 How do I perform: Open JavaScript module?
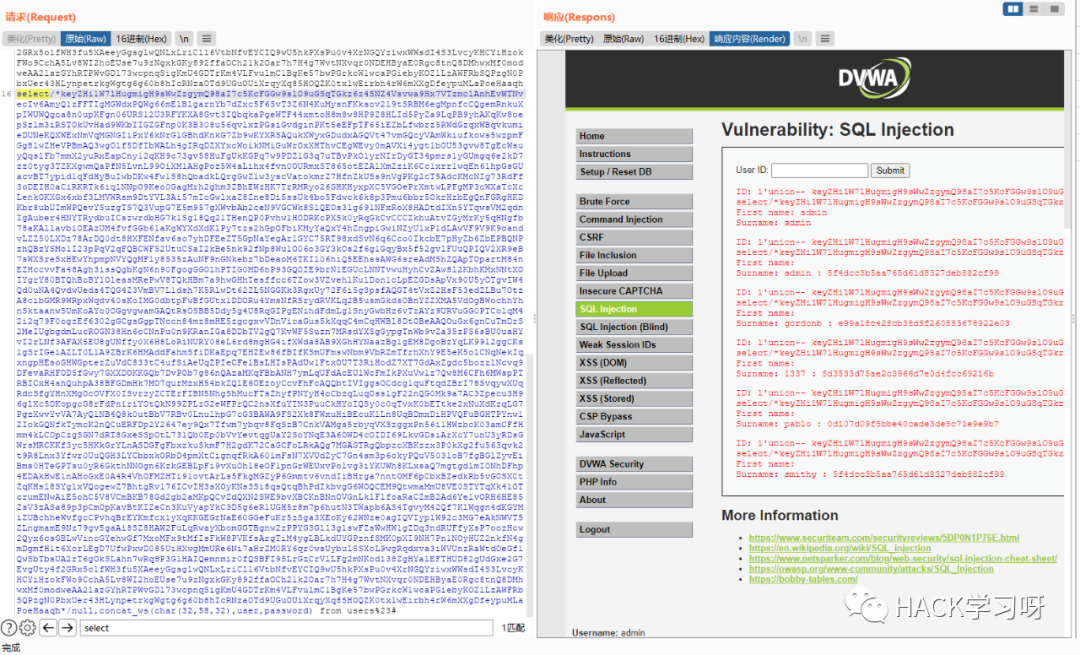(x=634, y=434)
